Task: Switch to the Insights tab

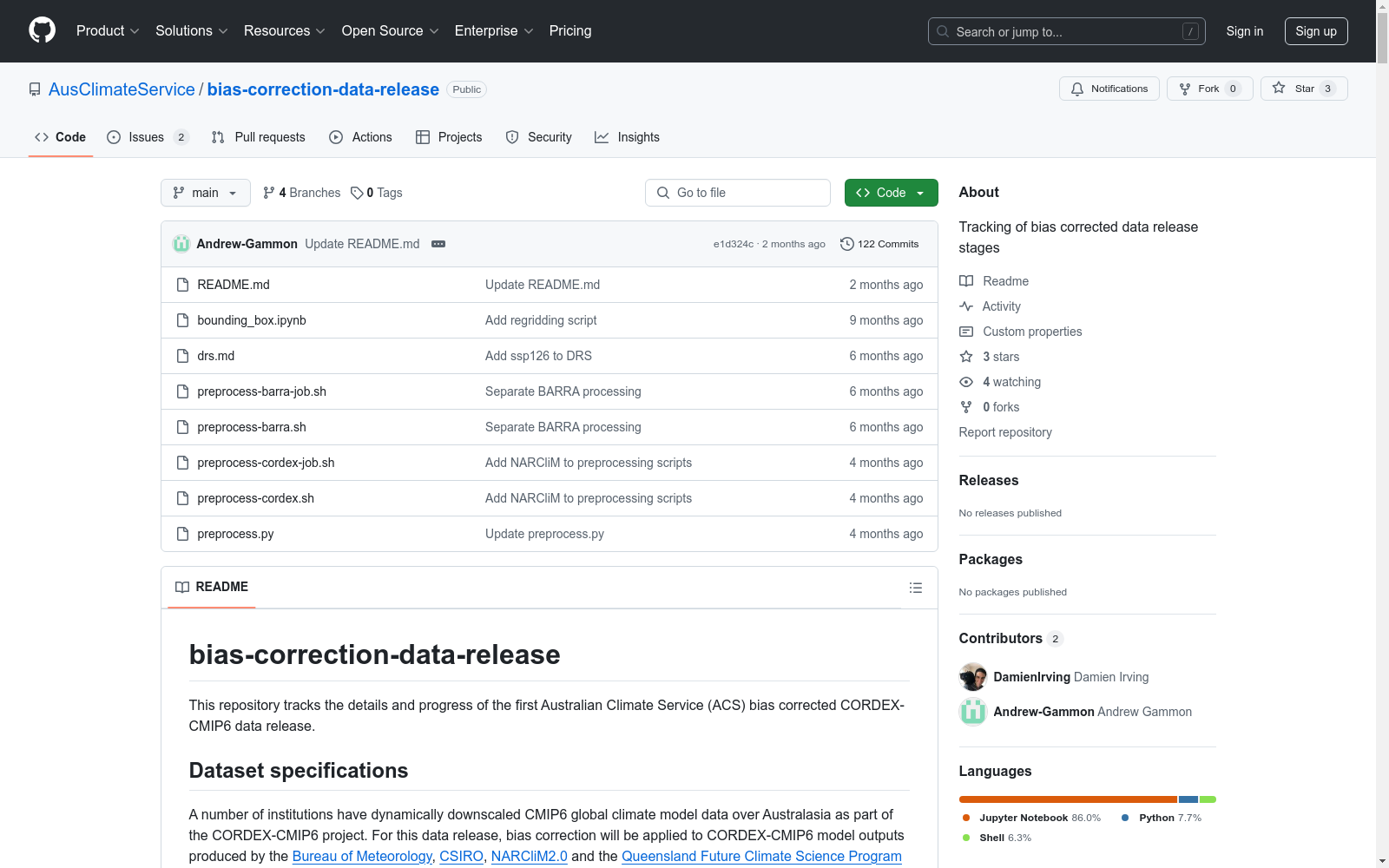Action: click(x=627, y=137)
